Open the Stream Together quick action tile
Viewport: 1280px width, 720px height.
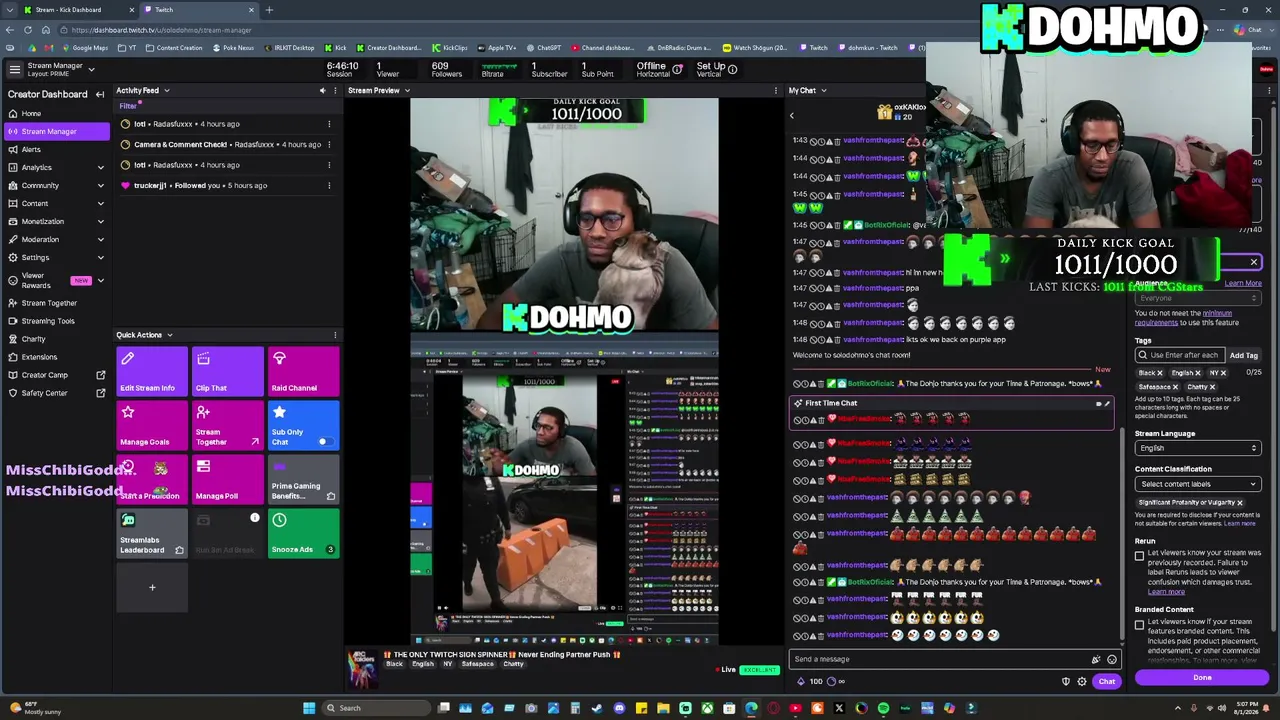click(x=227, y=425)
